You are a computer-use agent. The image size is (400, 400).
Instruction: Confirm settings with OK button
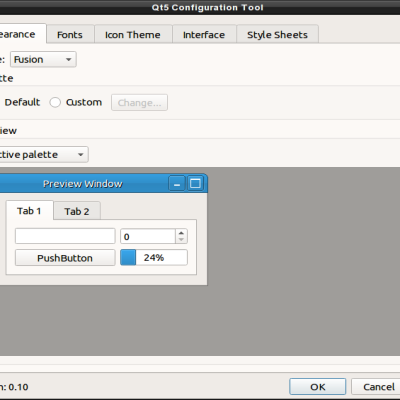pyautogui.click(x=318, y=387)
